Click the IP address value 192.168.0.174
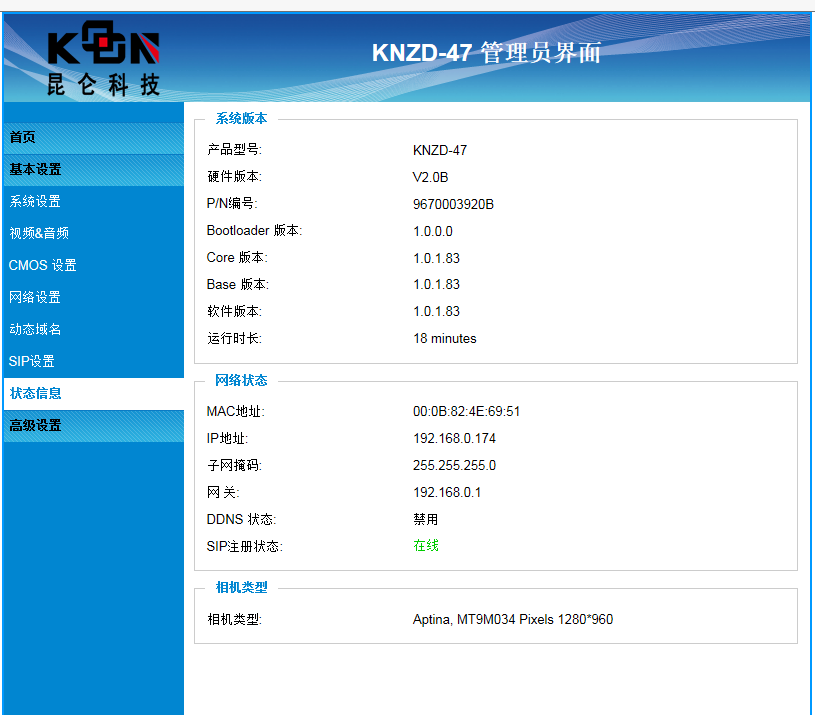The image size is (815, 715). click(454, 438)
